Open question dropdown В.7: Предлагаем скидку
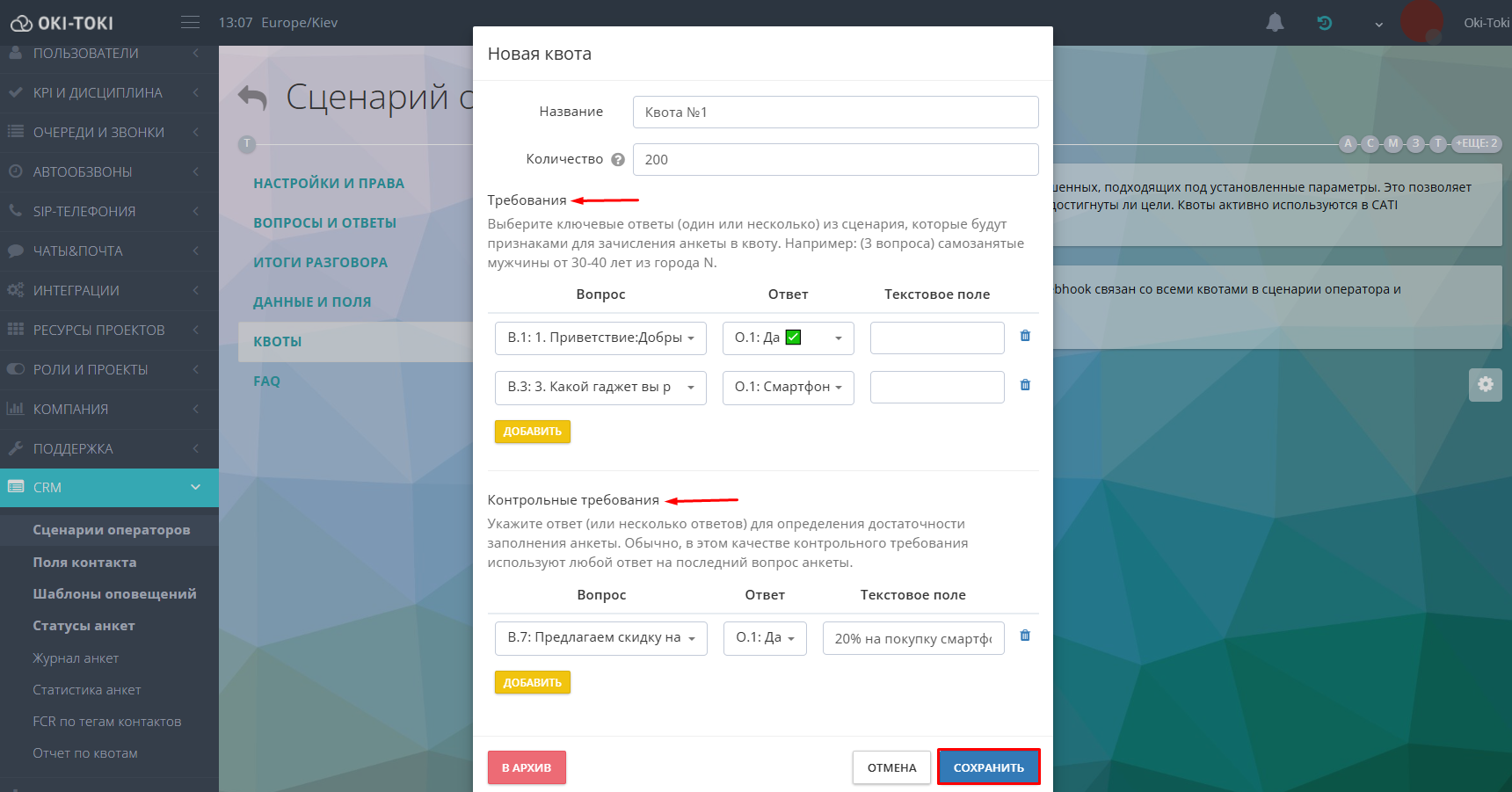This screenshot has height=792, width=1512. 601,638
